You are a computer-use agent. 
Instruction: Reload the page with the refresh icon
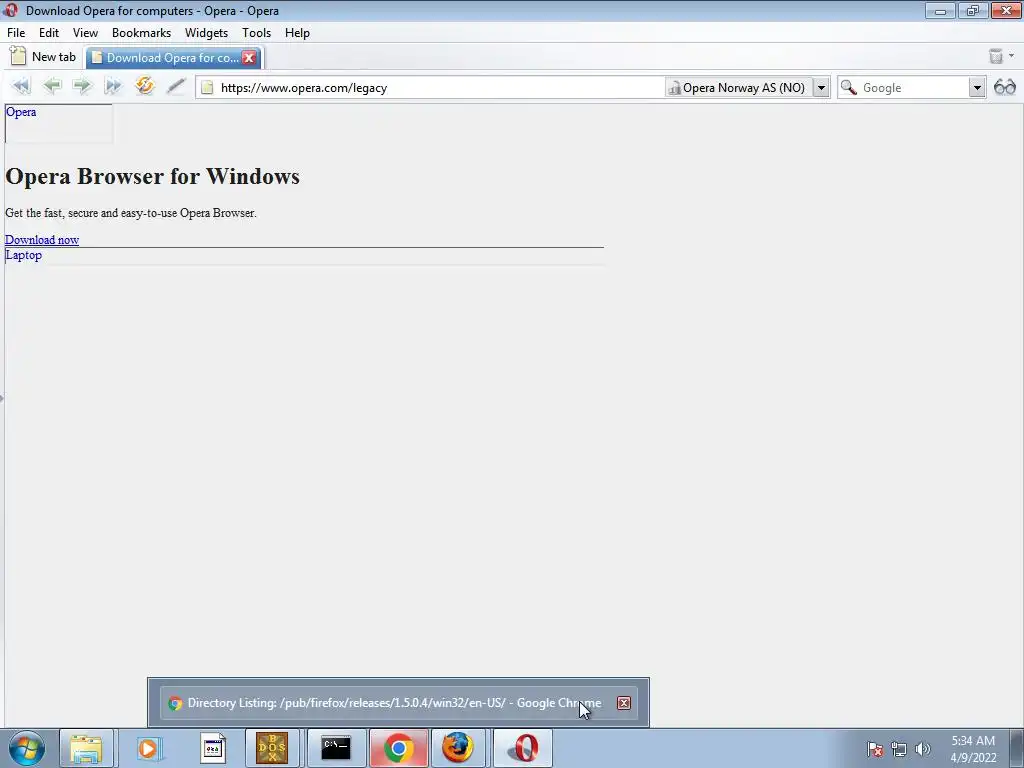point(145,86)
